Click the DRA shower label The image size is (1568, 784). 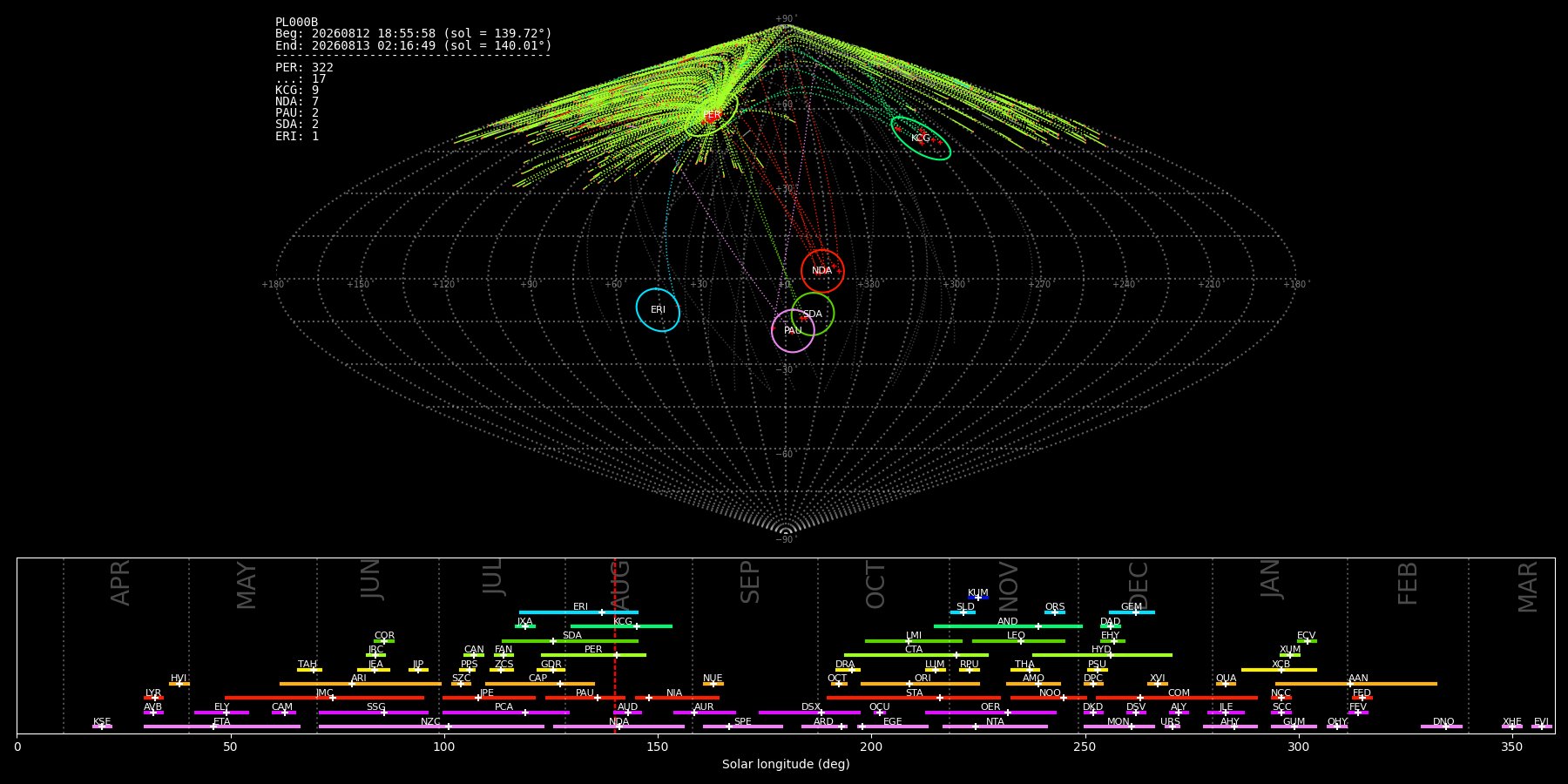845,665
